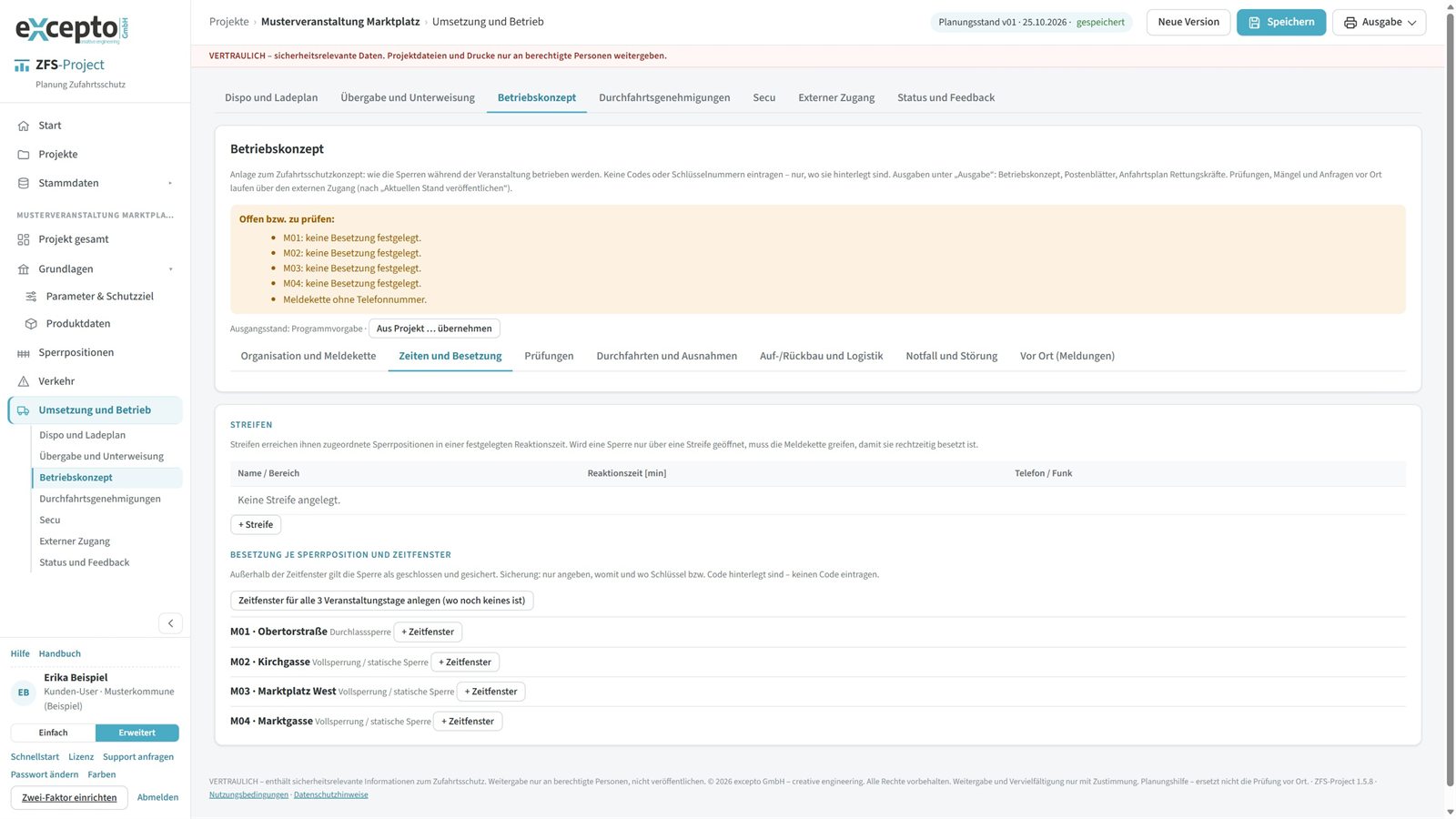
Task: Collapse the sidebar with the chevron button
Action: pos(170,623)
